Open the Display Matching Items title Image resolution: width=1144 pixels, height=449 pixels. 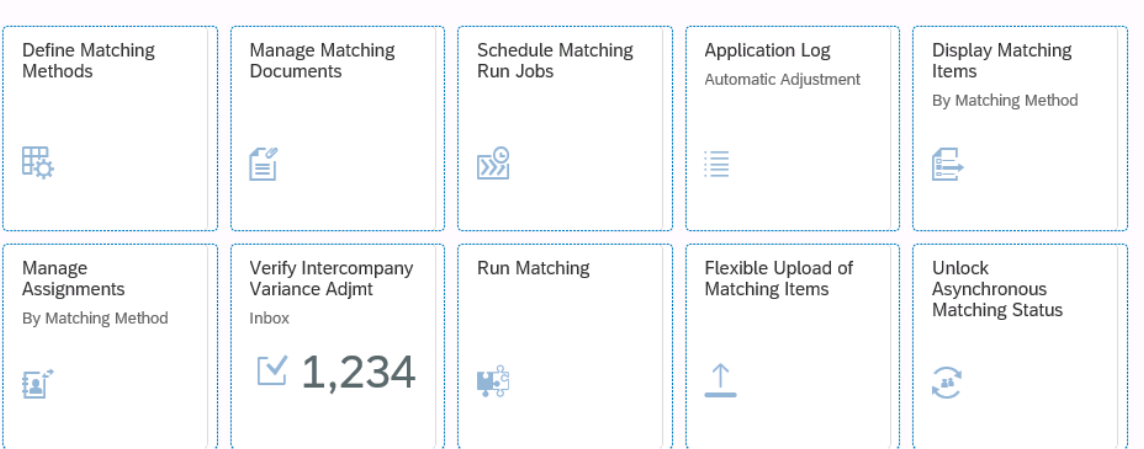pos(1001,60)
